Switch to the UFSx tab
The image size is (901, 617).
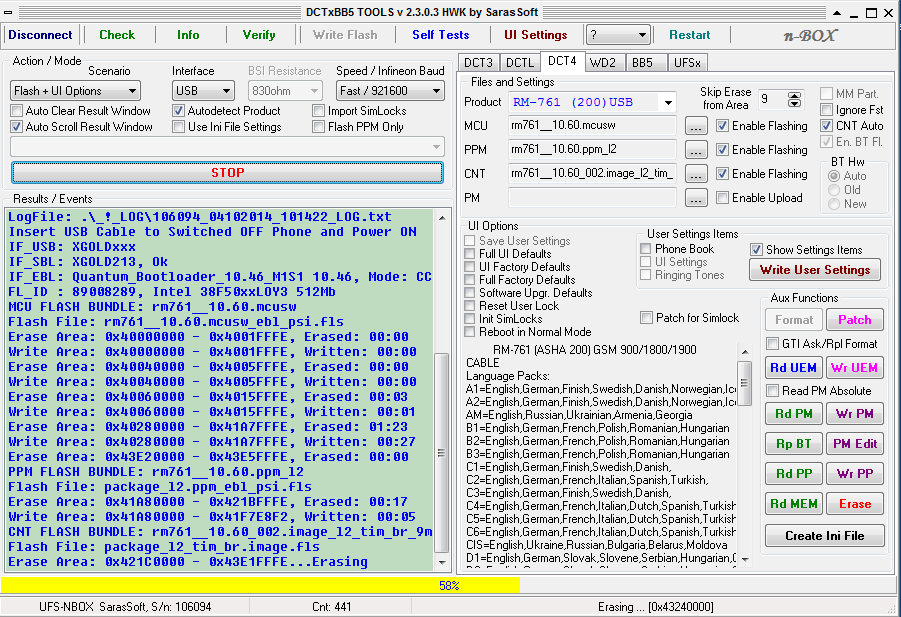[x=687, y=63]
